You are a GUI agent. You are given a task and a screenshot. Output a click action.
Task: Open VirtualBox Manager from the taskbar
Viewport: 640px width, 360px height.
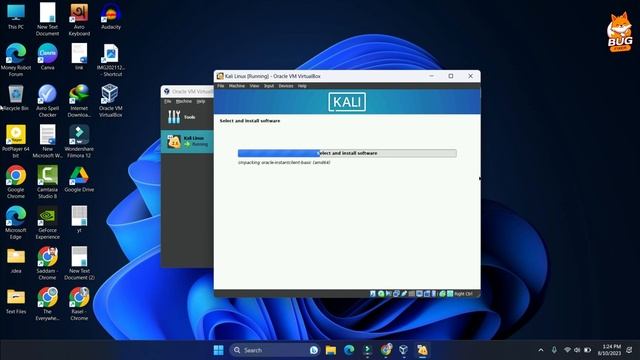point(403,350)
